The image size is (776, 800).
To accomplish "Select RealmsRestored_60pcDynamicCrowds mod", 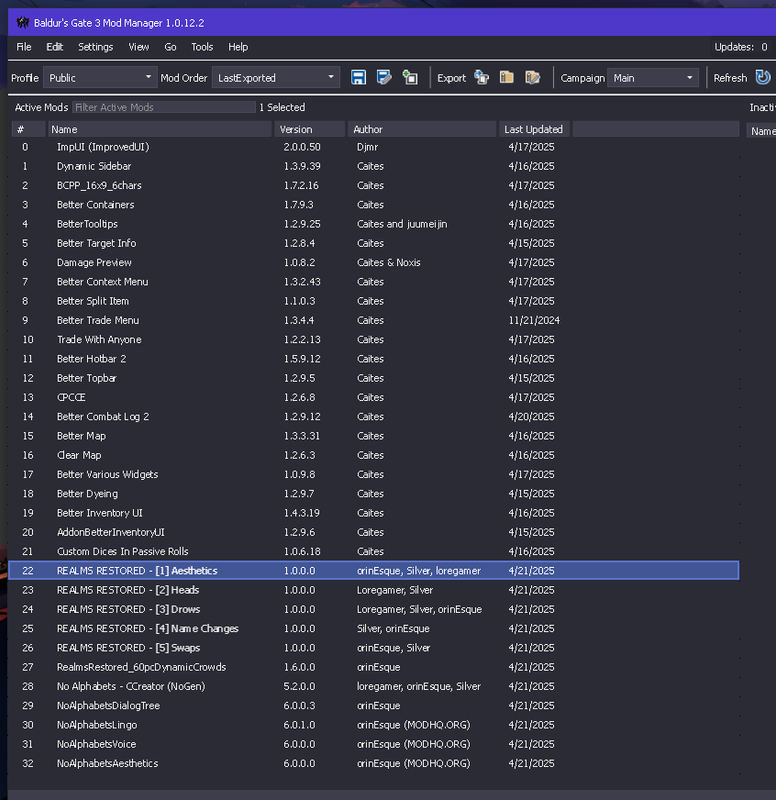I will point(374,667).
